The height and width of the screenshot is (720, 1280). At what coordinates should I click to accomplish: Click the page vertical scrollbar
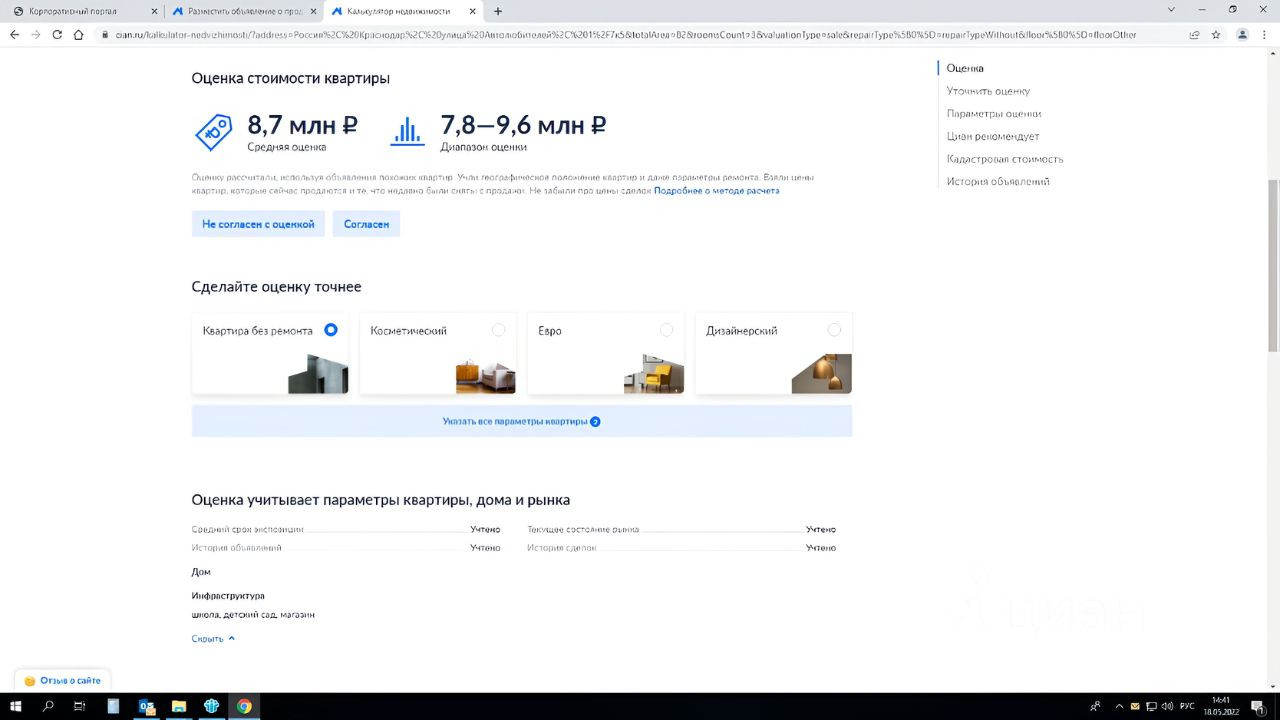1273,265
